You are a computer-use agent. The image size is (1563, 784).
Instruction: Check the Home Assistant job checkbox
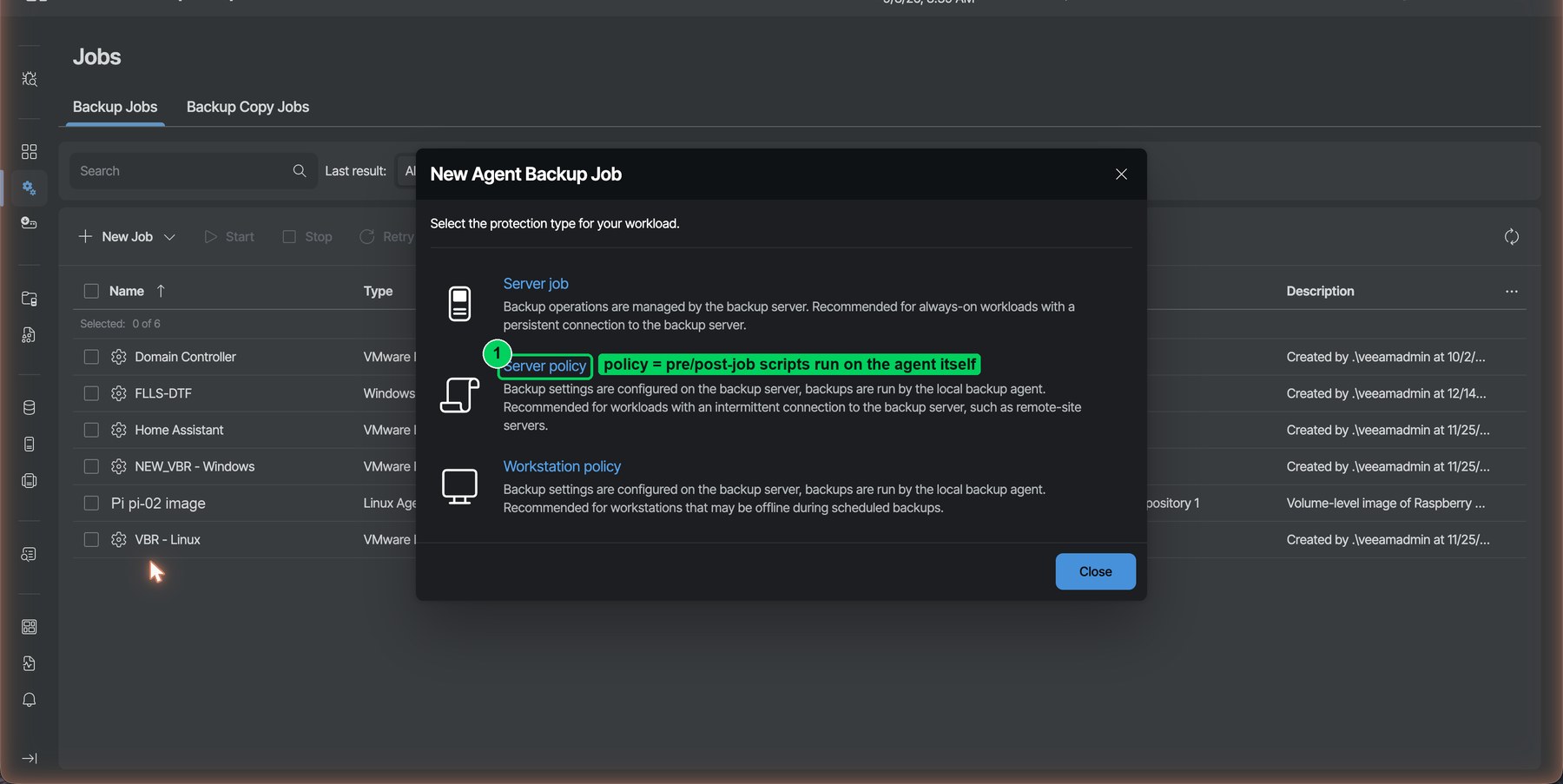coord(91,430)
